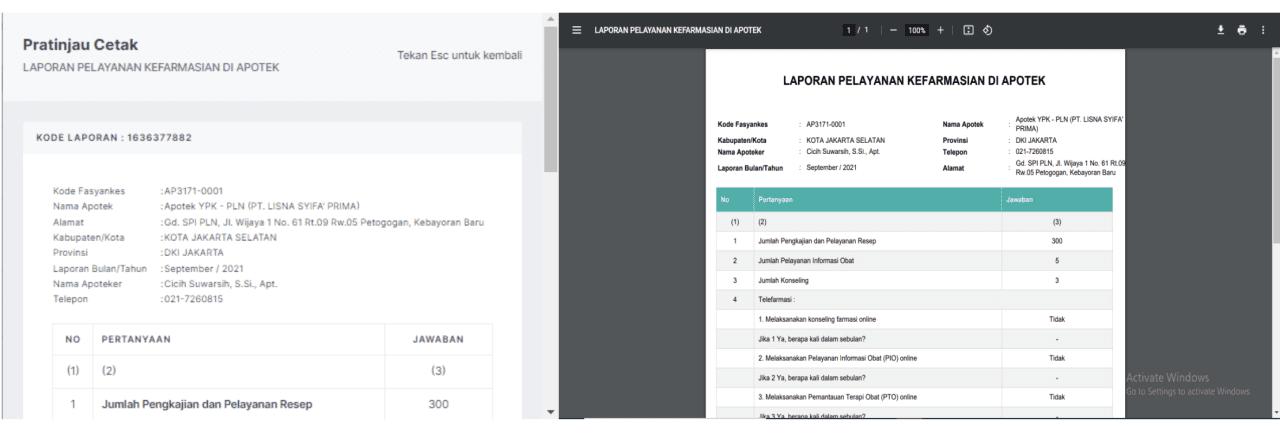
Task: Click the 100% zoom level field
Action: [x=916, y=30]
